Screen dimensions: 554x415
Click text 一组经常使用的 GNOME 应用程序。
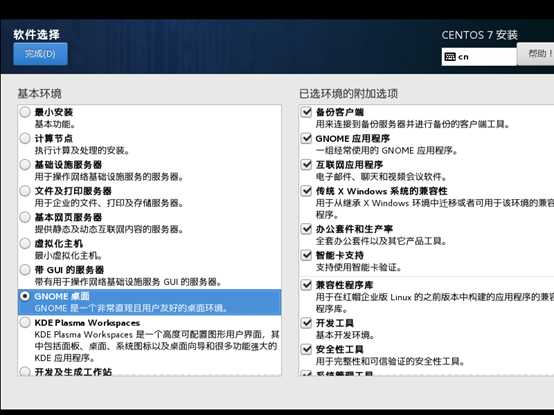pos(387,151)
